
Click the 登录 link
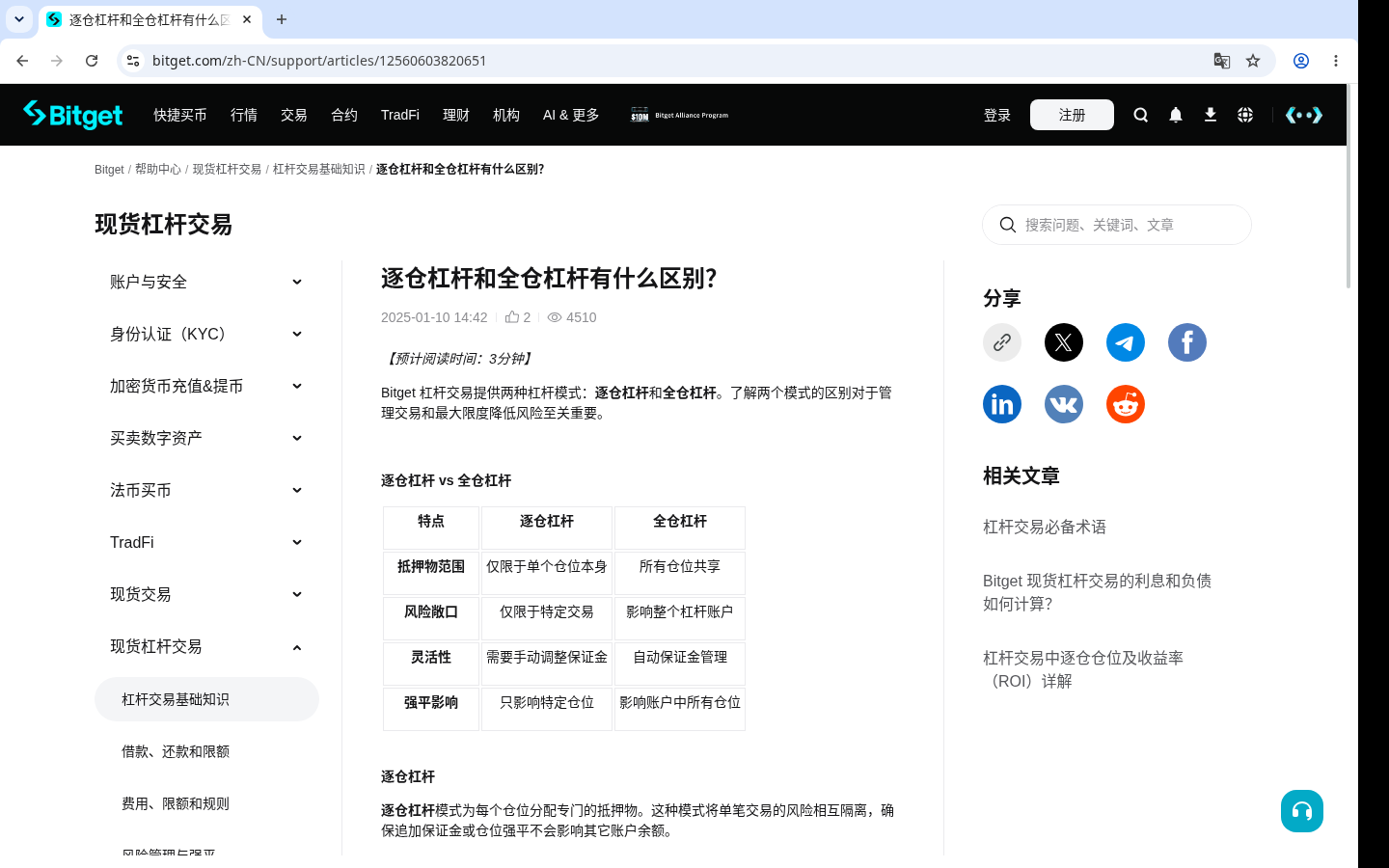(997, 115)
